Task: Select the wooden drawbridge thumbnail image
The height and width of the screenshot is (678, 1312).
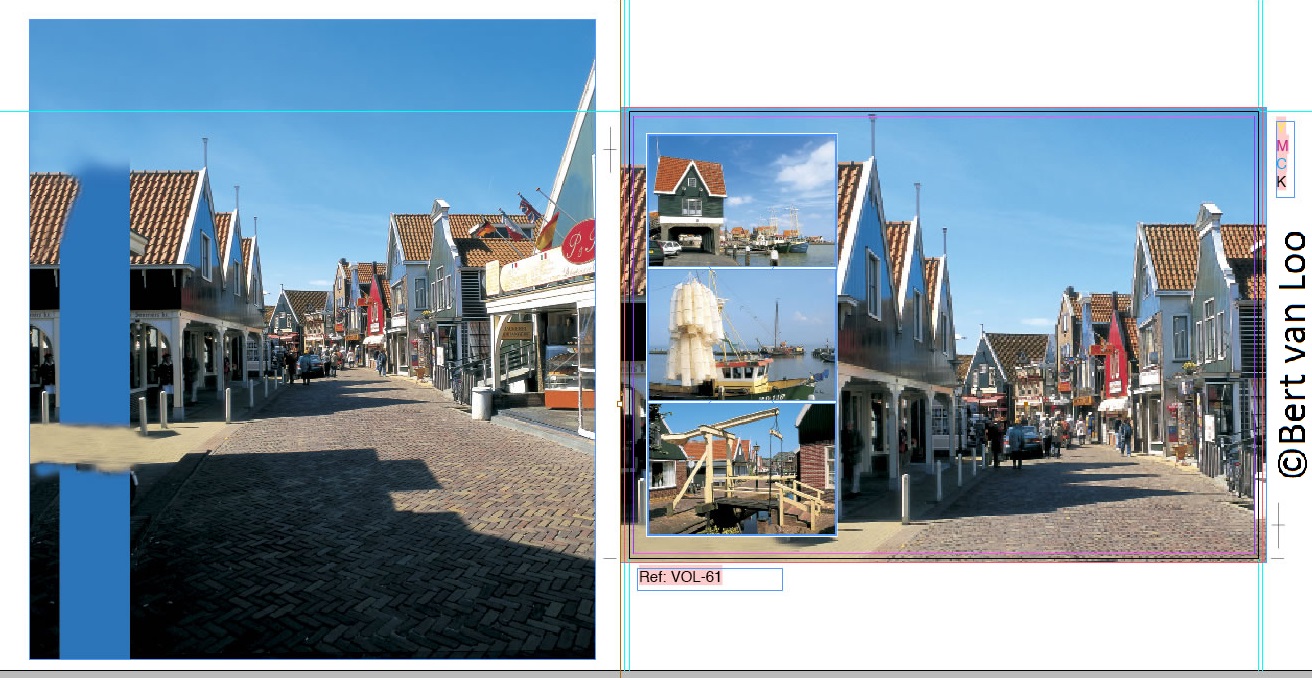Action: click(x=741, y=468)
